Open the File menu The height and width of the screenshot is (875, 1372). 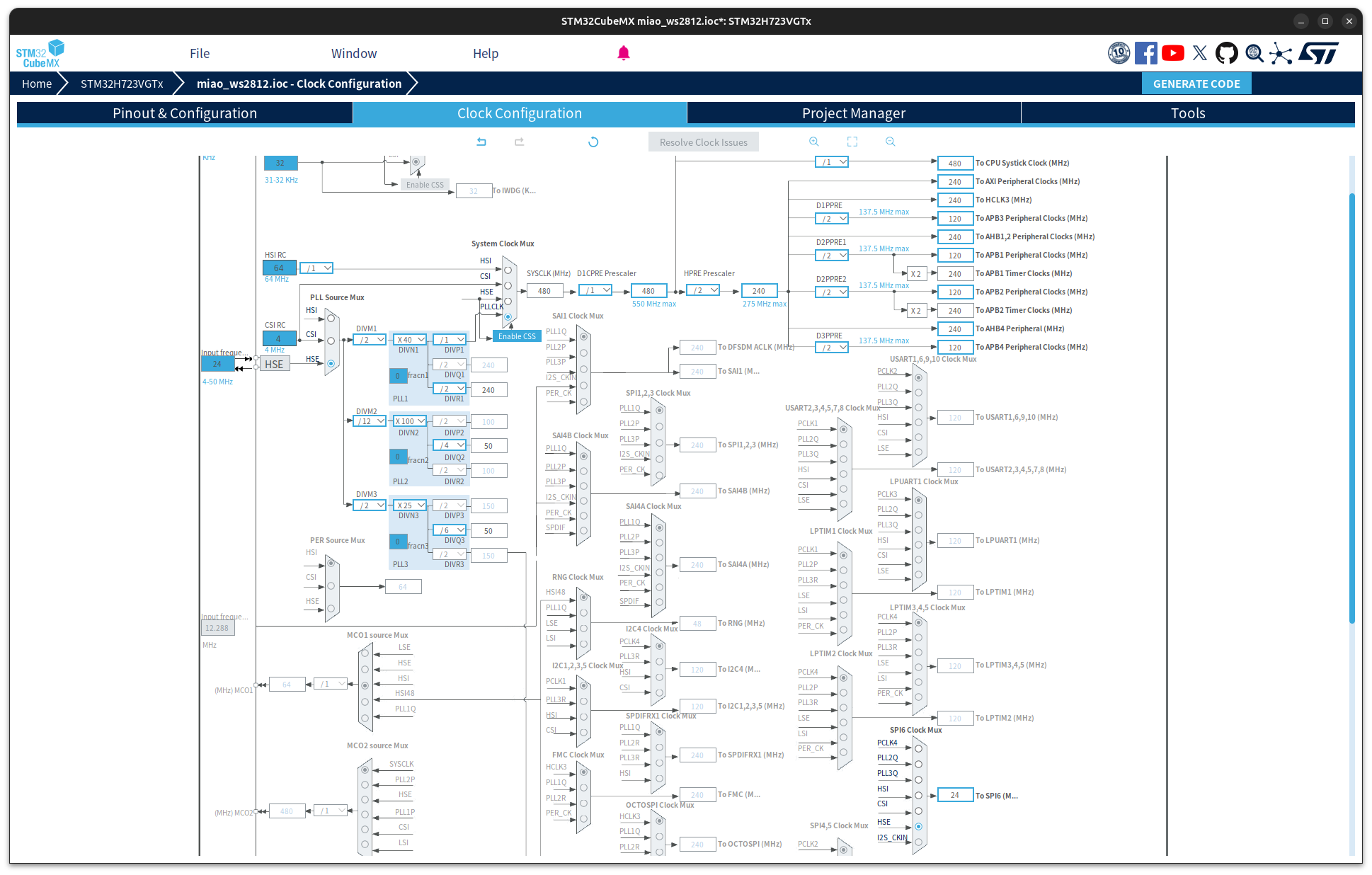tap(200, 53)
